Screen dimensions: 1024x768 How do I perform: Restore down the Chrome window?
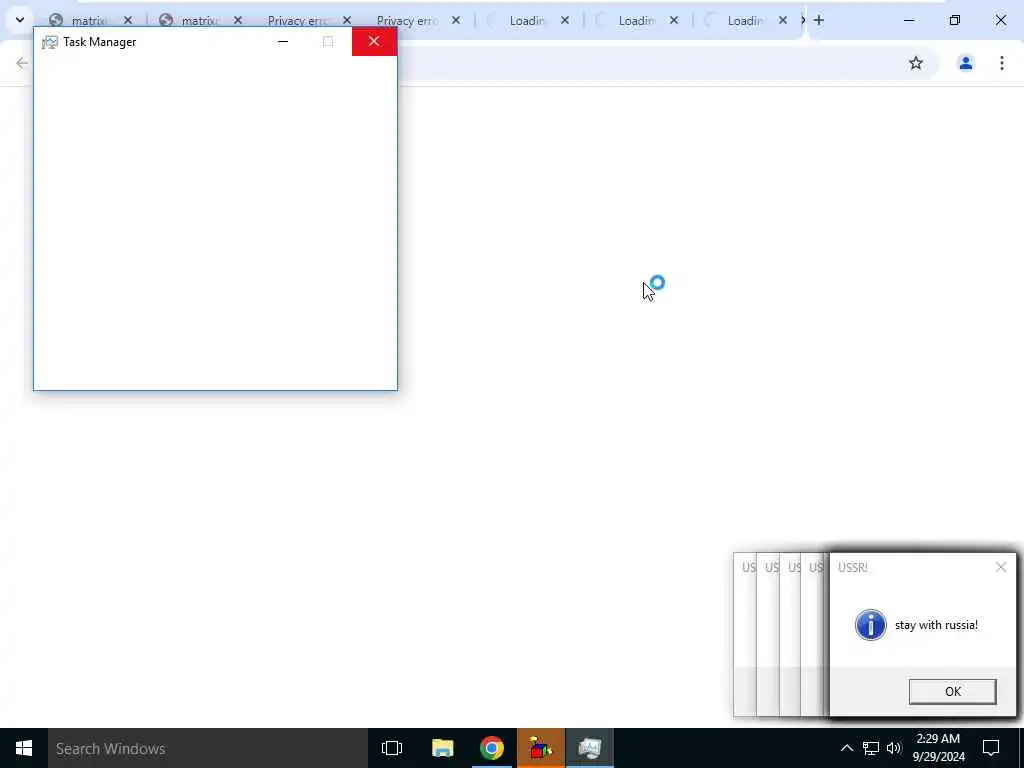click(955, 20)
